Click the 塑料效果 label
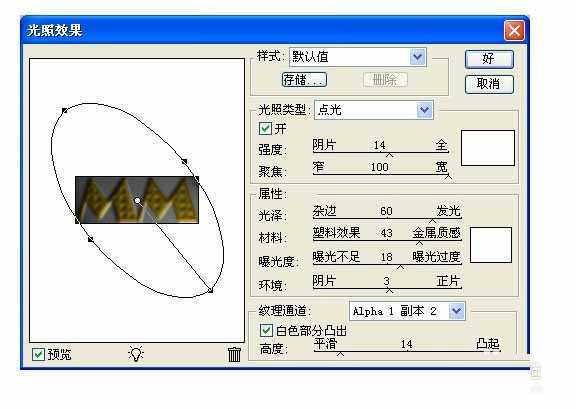 pos(336,233)
